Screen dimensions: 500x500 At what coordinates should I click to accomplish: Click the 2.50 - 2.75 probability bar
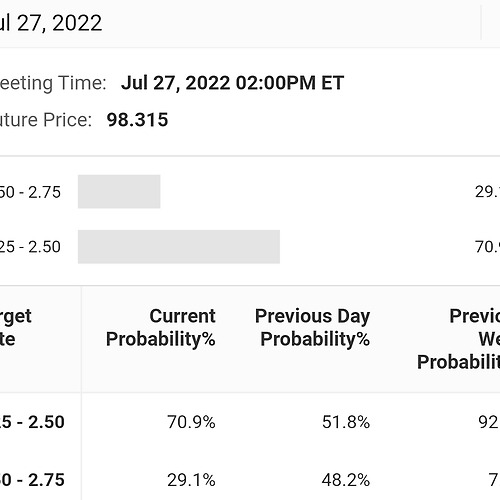pyautogui.click(x=119, y=192)
